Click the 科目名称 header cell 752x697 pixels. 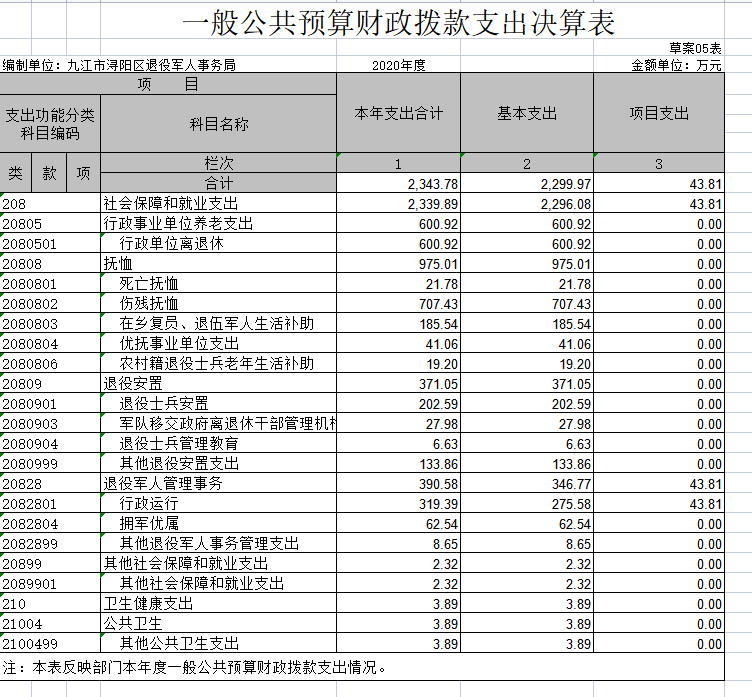(x=219, y=124)
